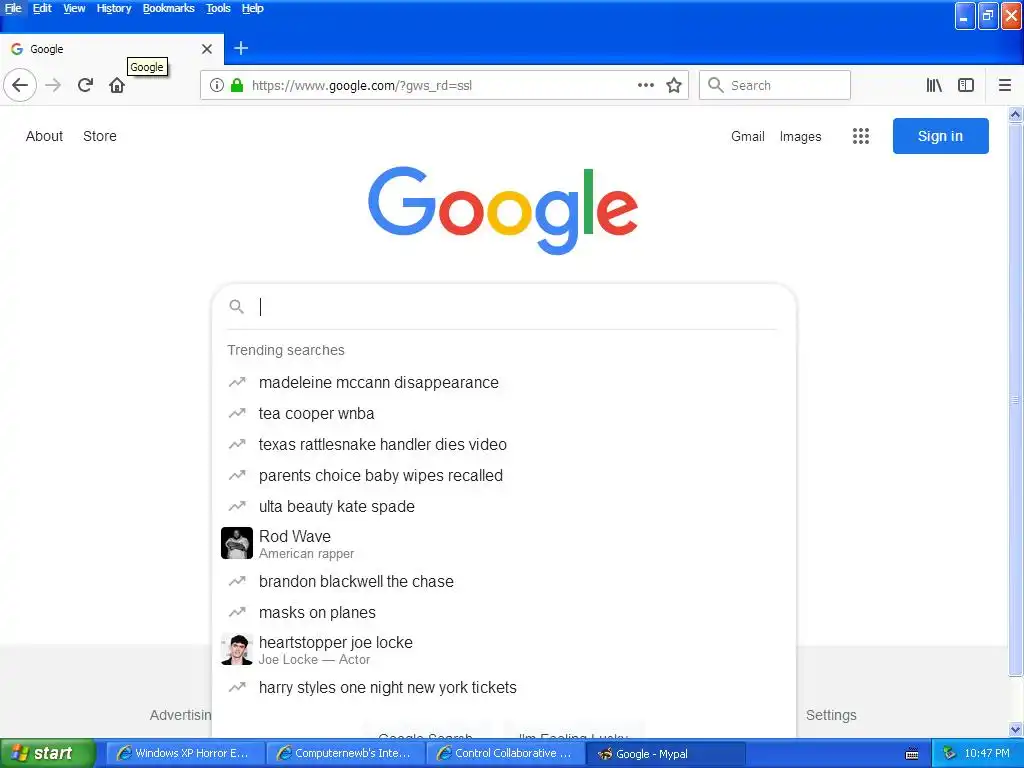Open the browser home page icon
This screenshot has width=1024, height=768.
click(117, 85)
